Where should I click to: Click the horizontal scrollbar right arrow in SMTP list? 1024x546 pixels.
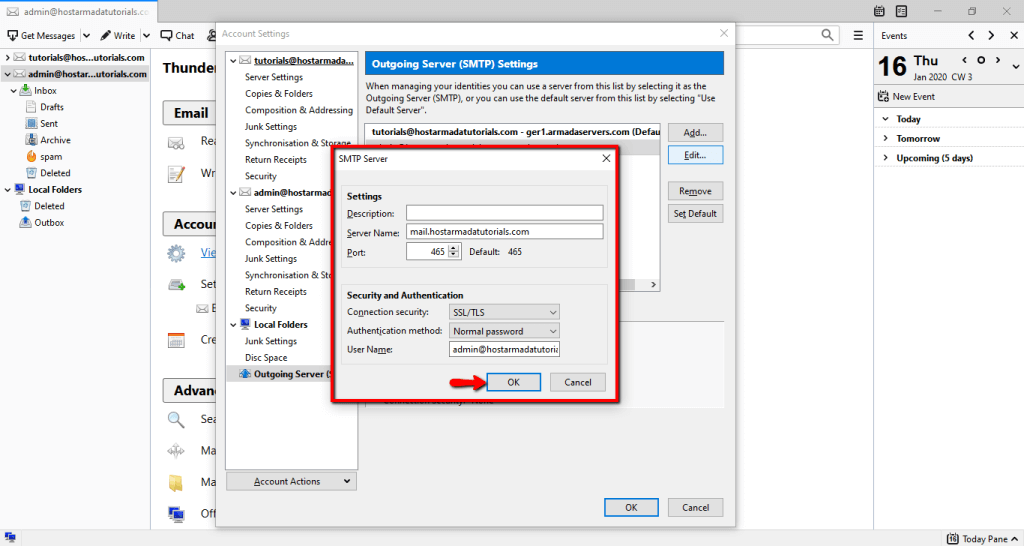[653, 285]
